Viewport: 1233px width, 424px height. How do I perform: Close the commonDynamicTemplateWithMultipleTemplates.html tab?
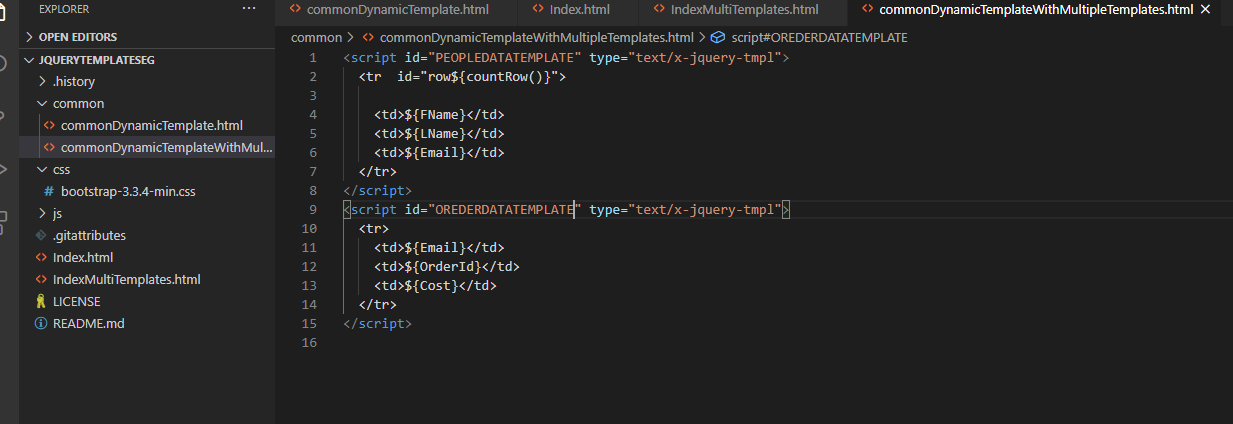click(x=1204, y=10)
